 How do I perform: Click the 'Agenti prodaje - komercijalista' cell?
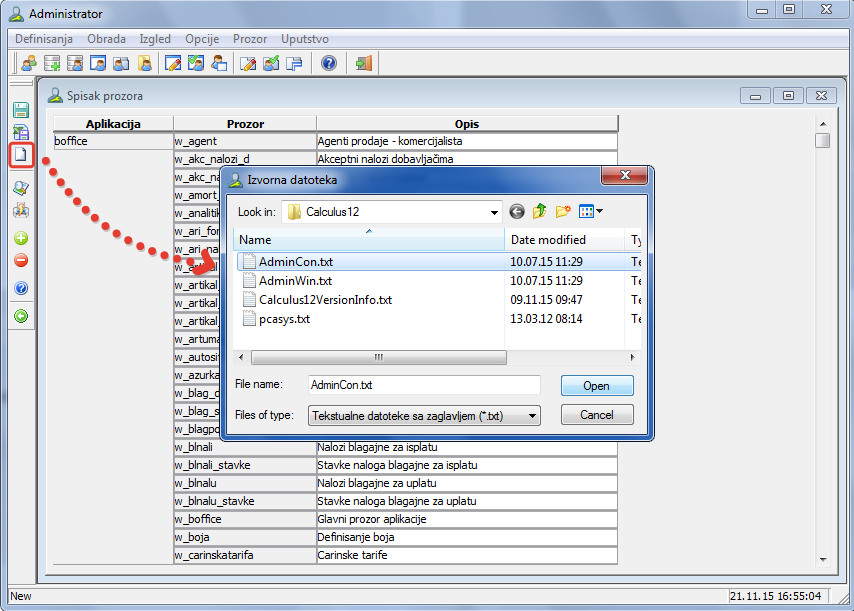click(467, 141)
